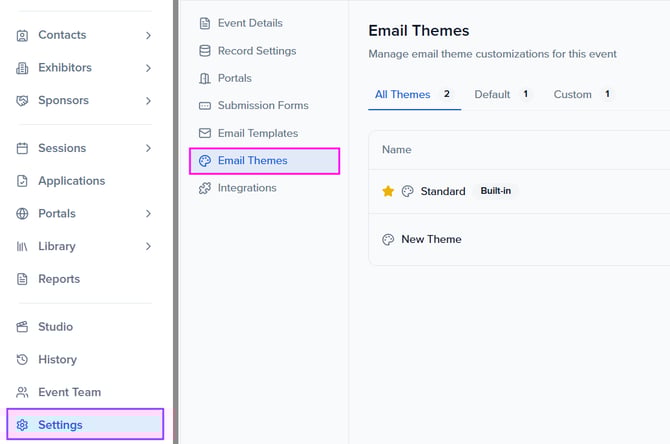670x444 pixels.
Task: Switch to the Custom themes tab
Action: (572, 94)
